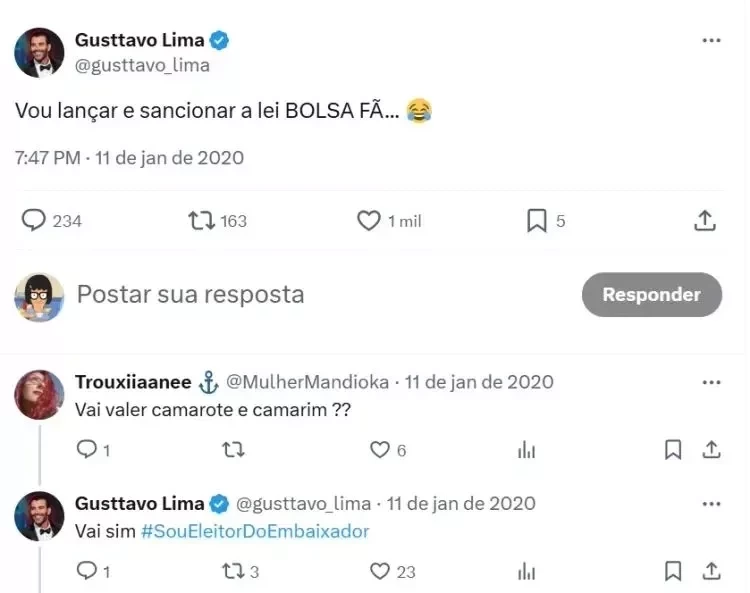The width and height of the screenshot is (750, 593).
Task: Open more options on Trouxiiaanee's reply
Action: (711, 382)
